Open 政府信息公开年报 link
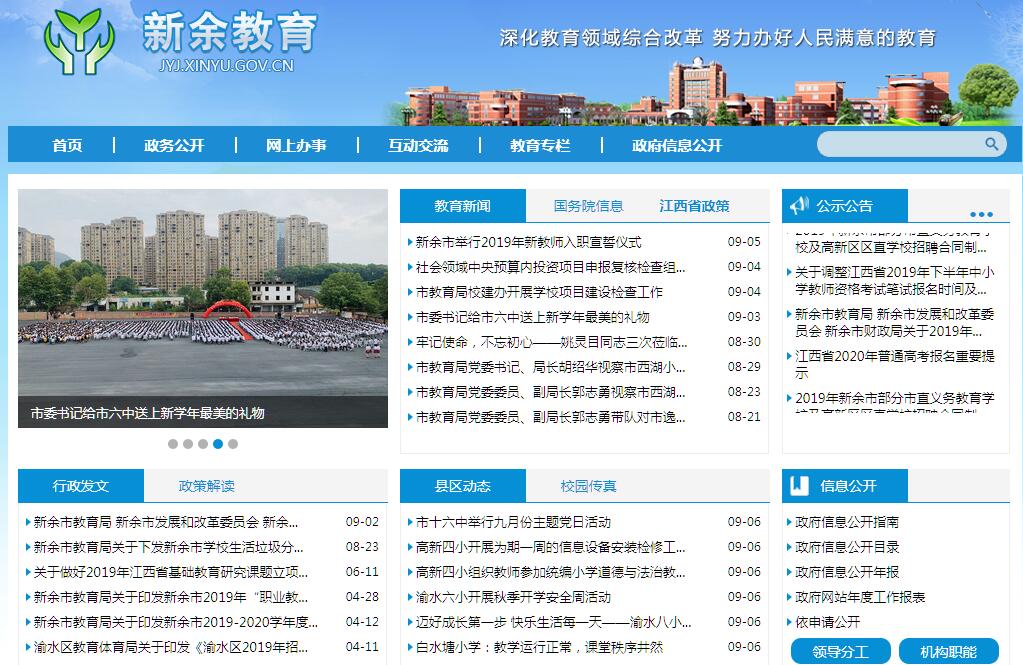 point(847,572)
